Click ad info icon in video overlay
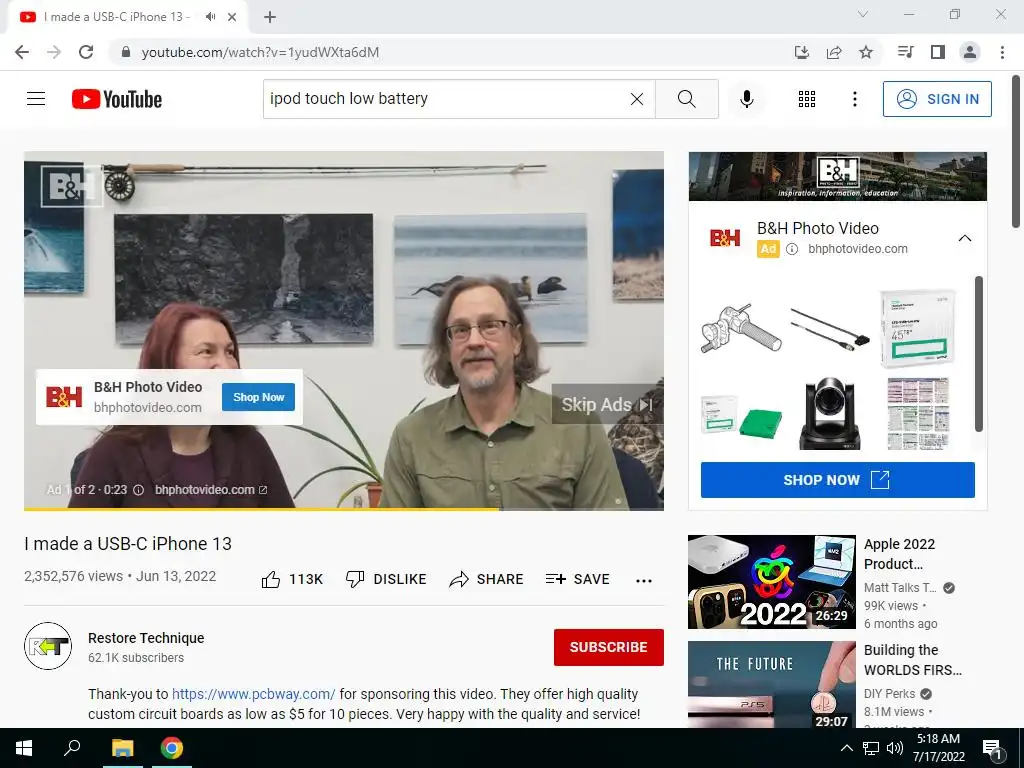This screenshot has height=768, width=1024. (x=138, y=490)
